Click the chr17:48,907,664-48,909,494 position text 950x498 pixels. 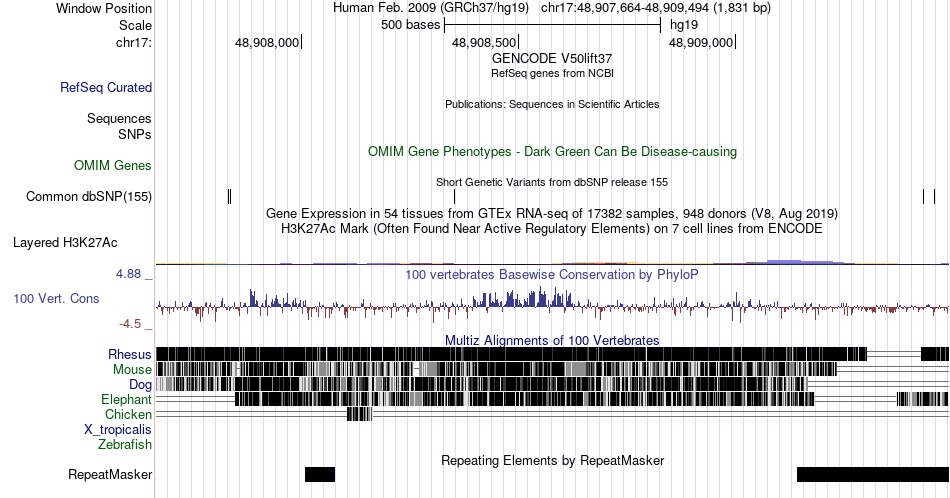[656, 8]
